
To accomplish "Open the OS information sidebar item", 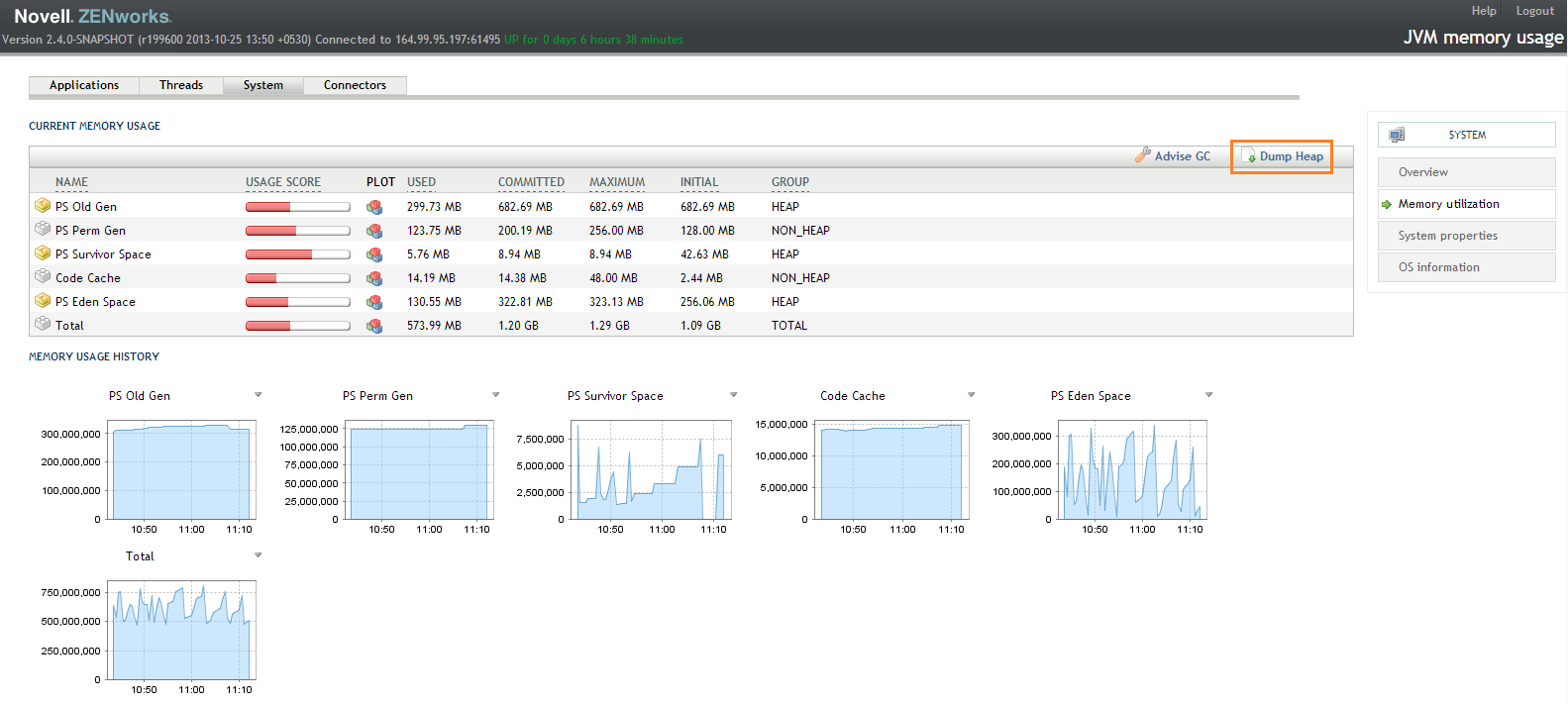I will point(1438,267).
